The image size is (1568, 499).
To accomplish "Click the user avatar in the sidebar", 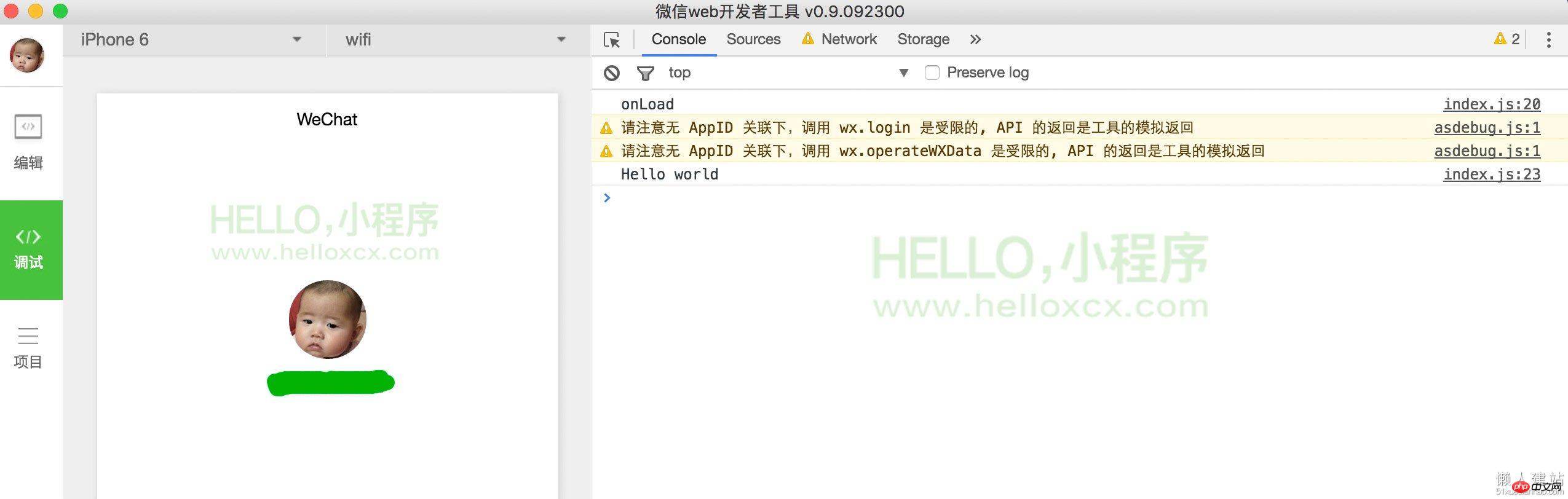I will 27,55.
